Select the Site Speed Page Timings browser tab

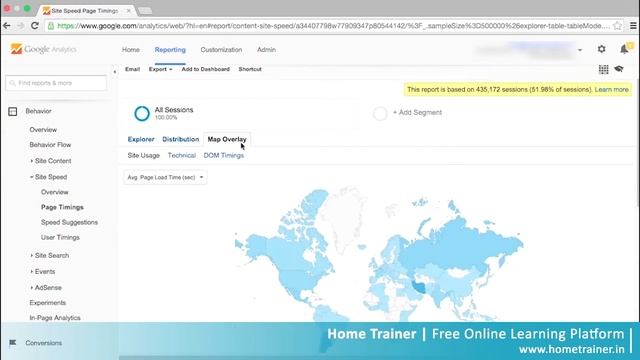pos(86,11)
